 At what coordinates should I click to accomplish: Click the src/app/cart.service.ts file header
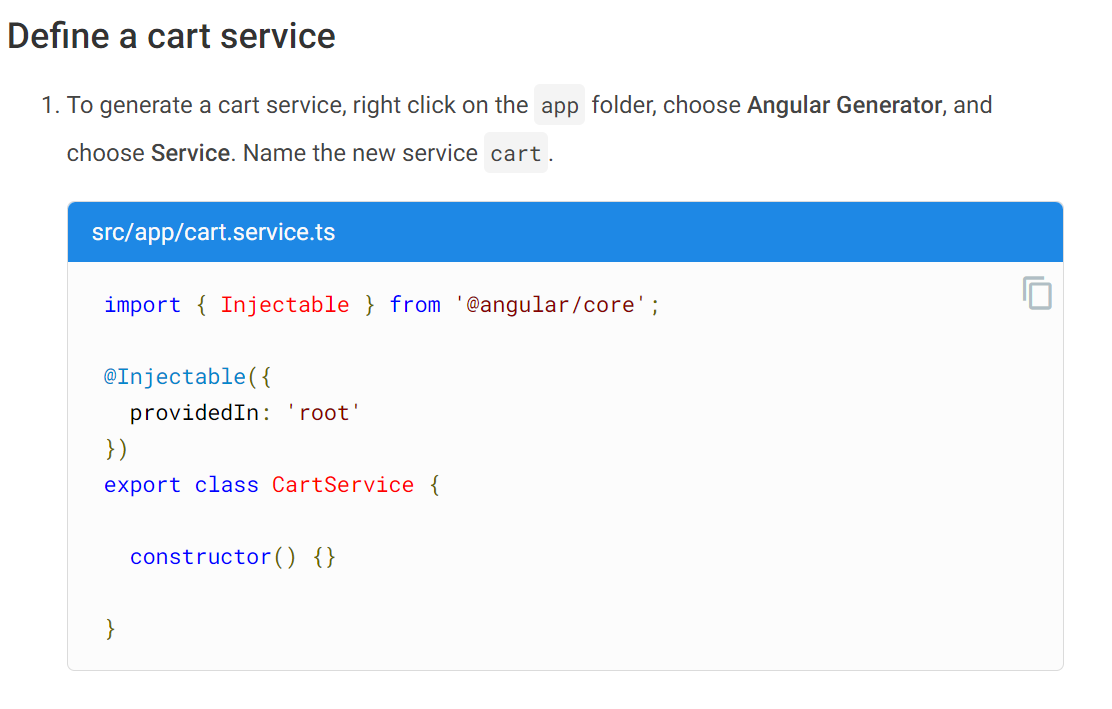[x=565, y=232]
